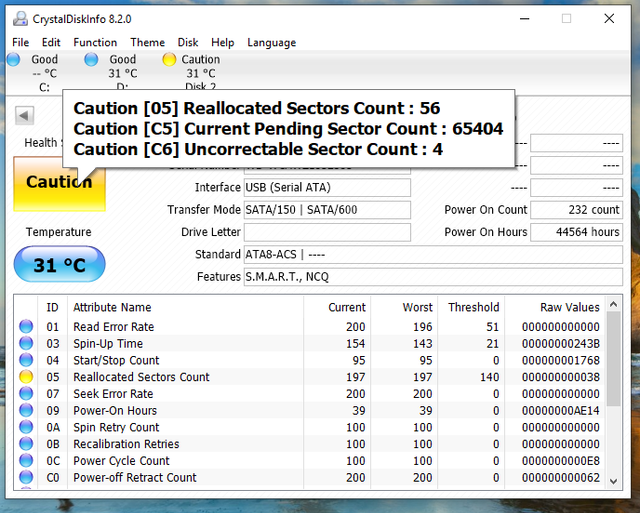The height and width of the screenshot is (513, 640).
Task: Click the Worst column header
Action: pyautogui.click(x=404, y=307)
